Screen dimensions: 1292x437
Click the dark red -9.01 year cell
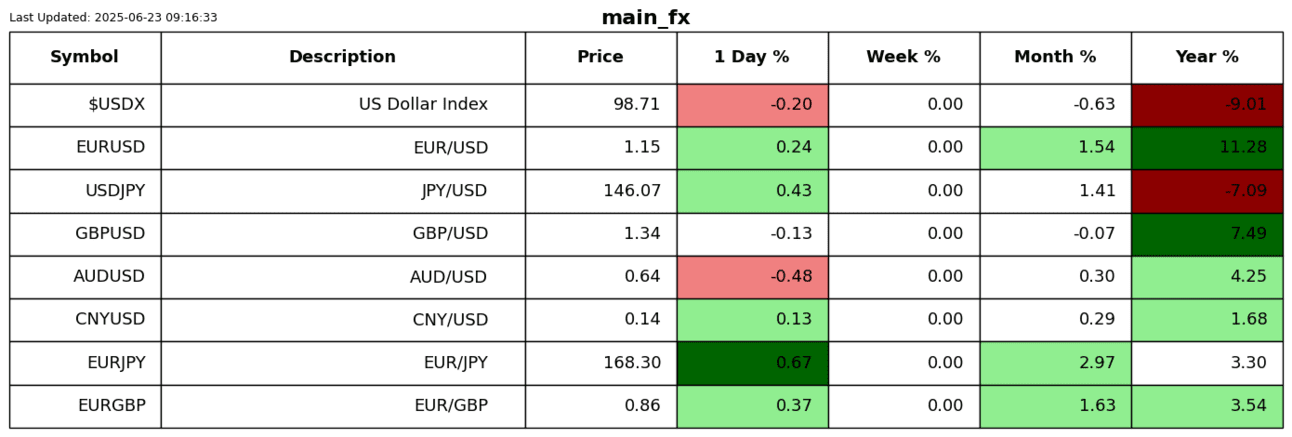[1207, 105]
